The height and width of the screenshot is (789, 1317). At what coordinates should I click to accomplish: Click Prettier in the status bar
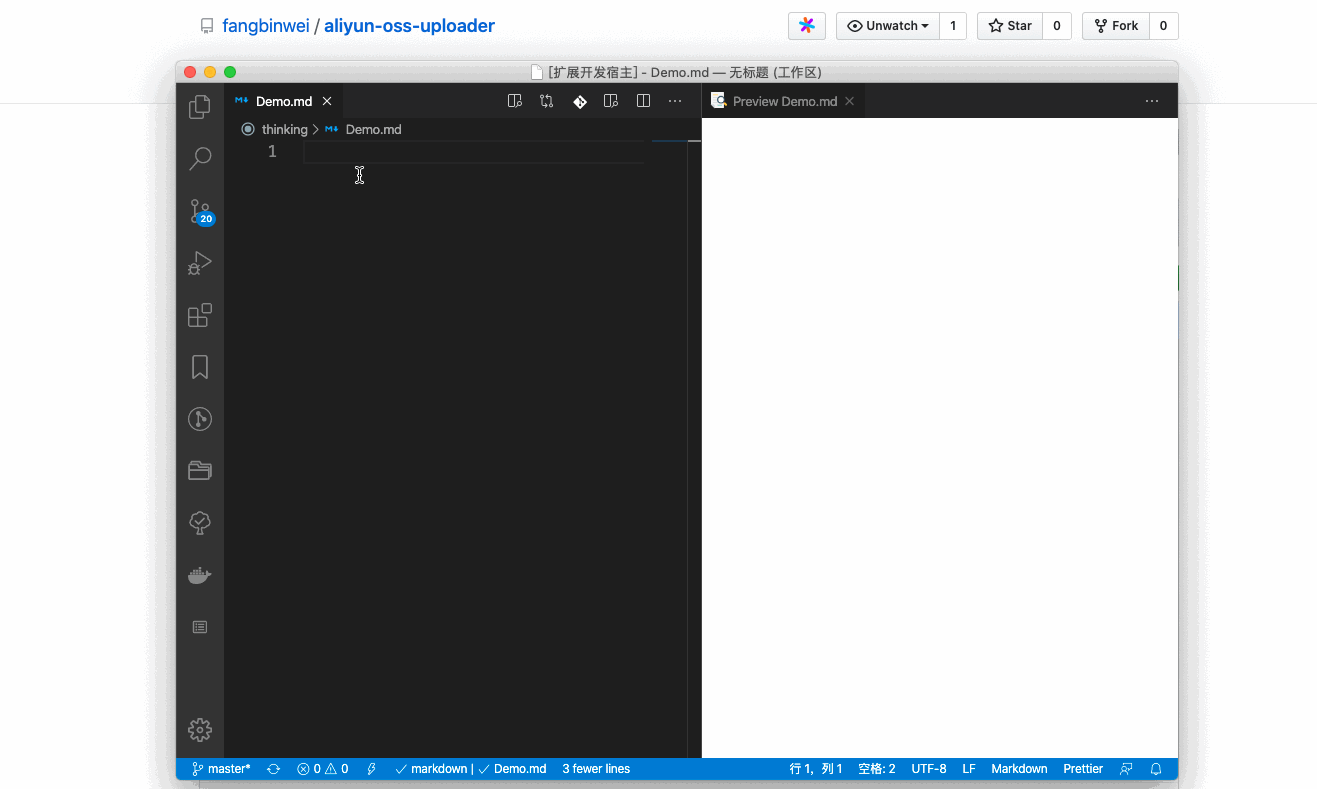pos(1083,769)
